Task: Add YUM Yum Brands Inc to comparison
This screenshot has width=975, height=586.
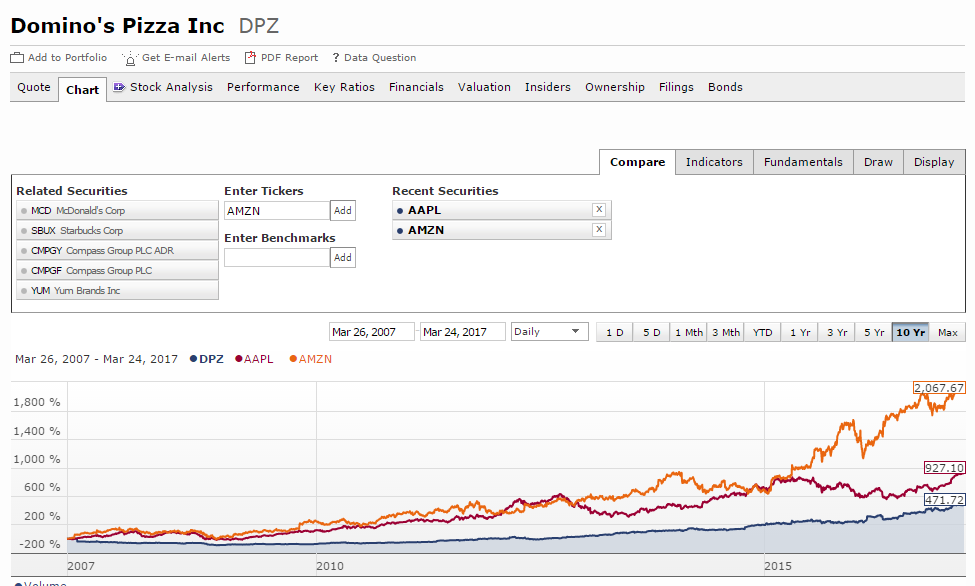Action: 118,290
